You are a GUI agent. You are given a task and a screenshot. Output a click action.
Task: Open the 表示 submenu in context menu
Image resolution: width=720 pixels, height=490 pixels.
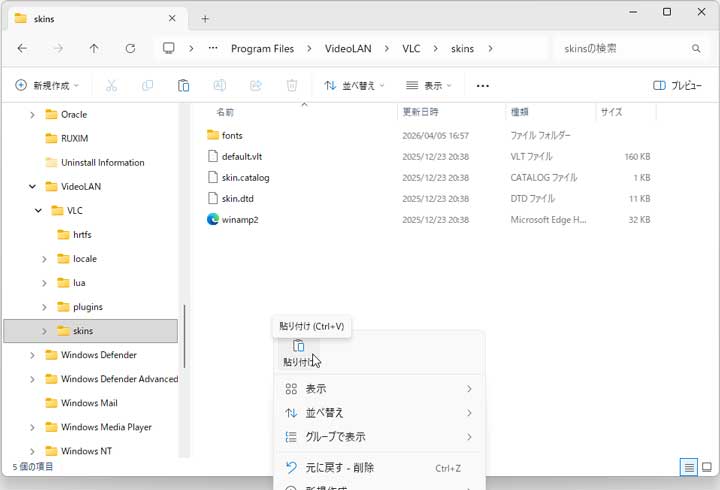[x=379, y=389]
